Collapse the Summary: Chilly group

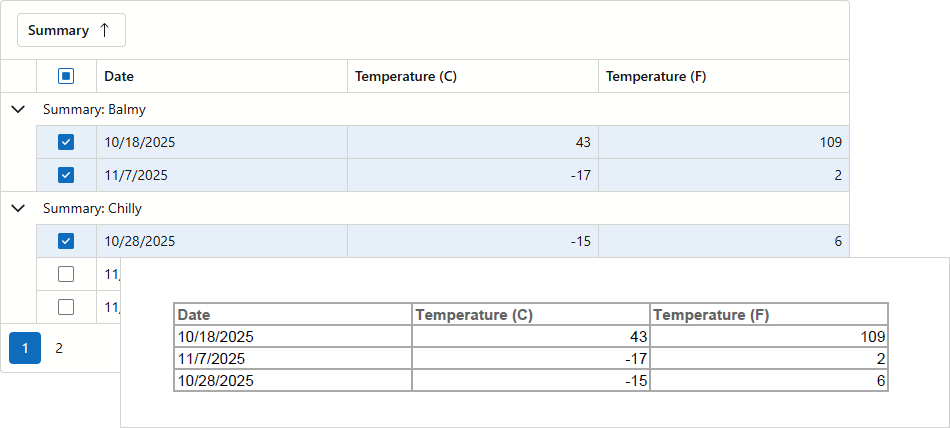(x=18, y=208)
